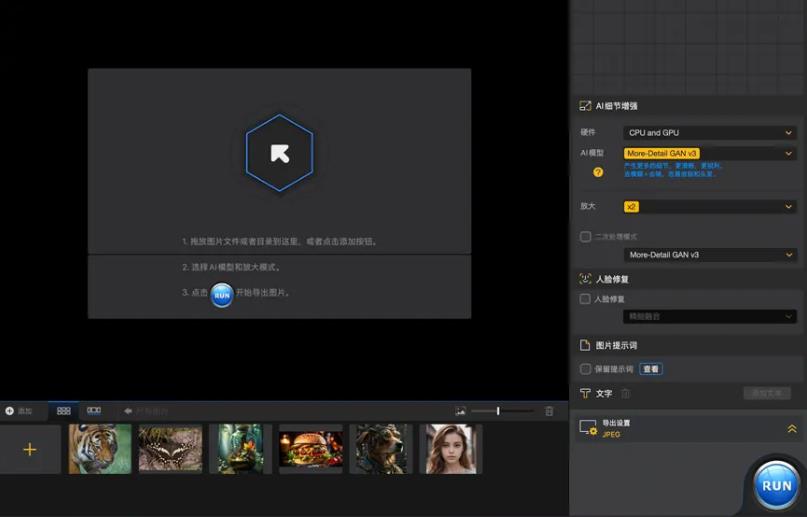This screenshot has height=517, width=807.
Task: Switch to grid thumbnail view tab
Action: coord(64,411)
